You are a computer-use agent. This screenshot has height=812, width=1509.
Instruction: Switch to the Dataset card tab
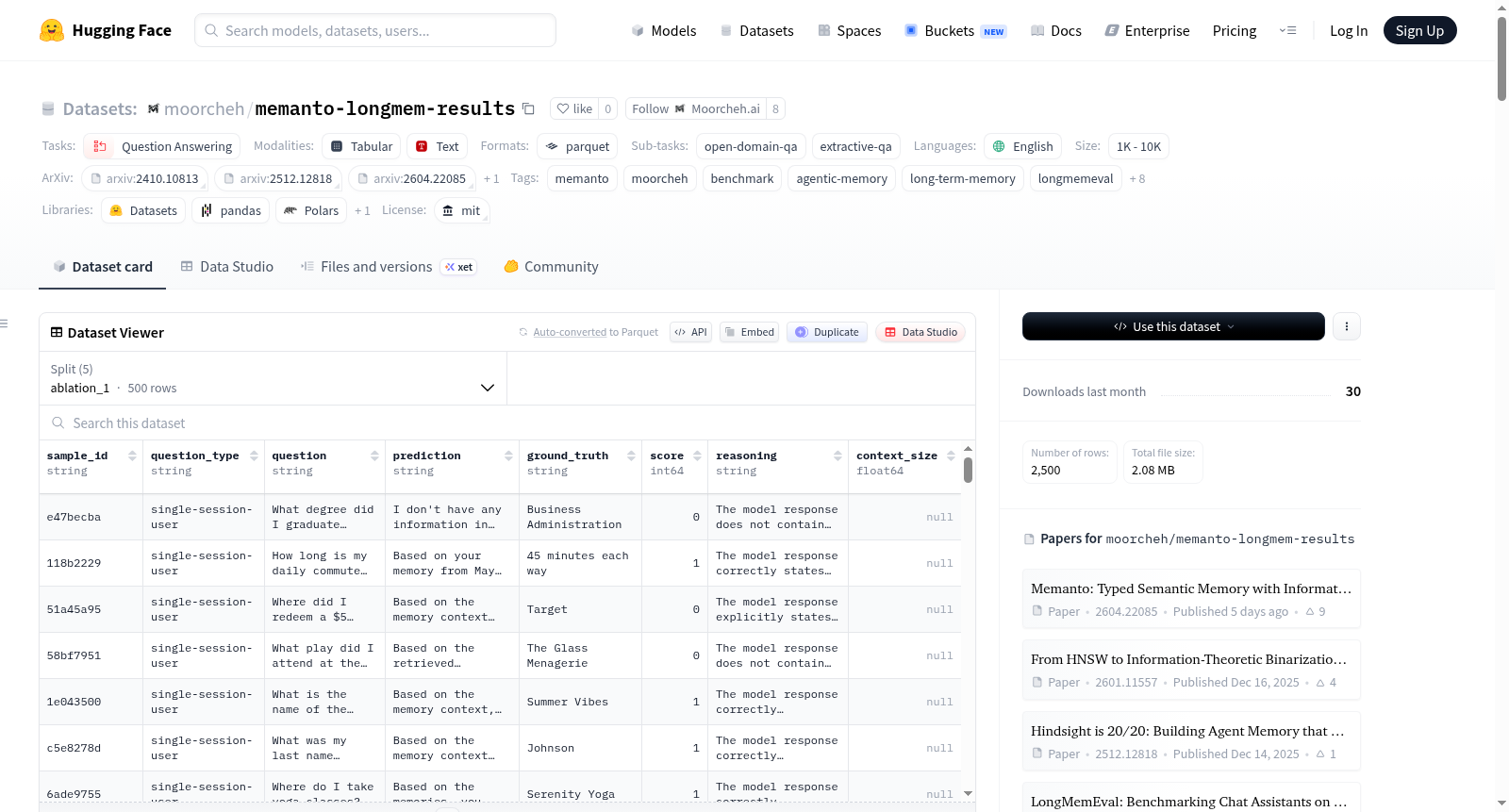(102, 267)
